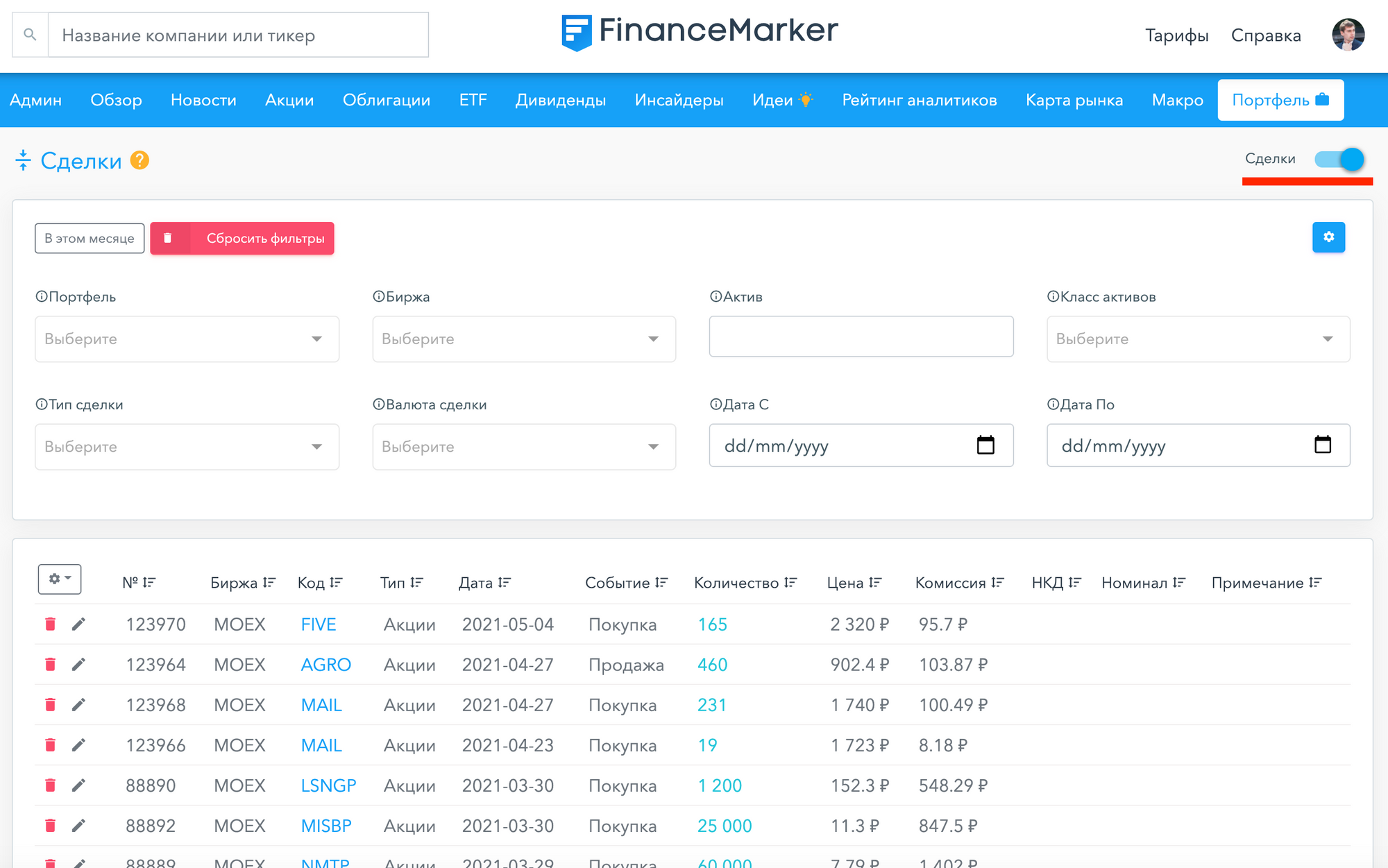Toggle the Сделки switch off
1388x868 pixels.
[x=1339, y=160]
